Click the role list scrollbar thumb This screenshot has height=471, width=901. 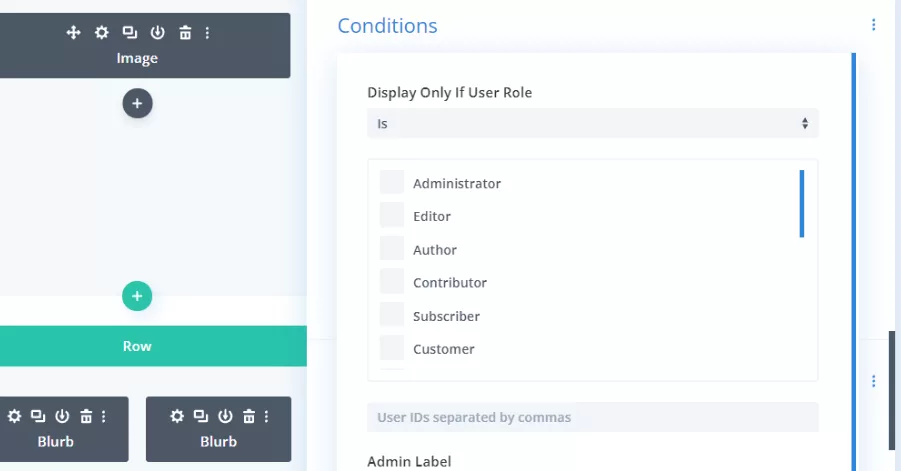tap(802, 203)
